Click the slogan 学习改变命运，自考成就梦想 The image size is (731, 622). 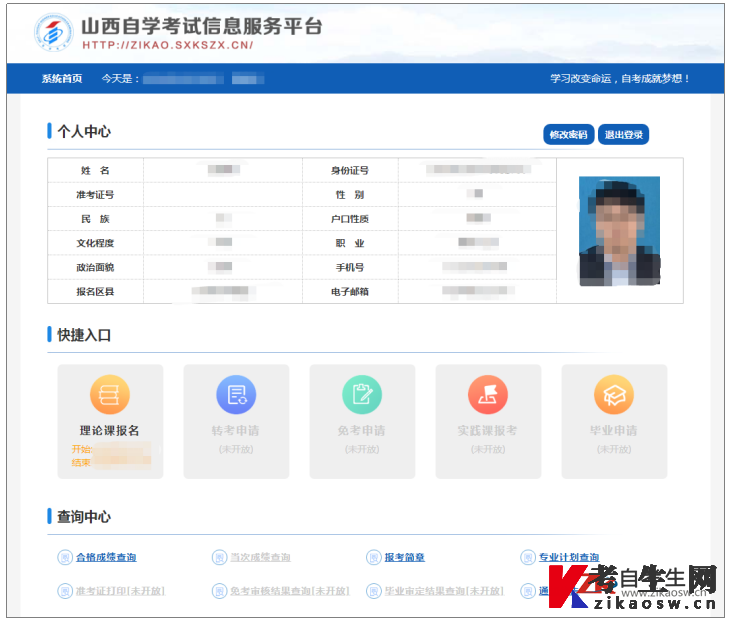point(620,78)
